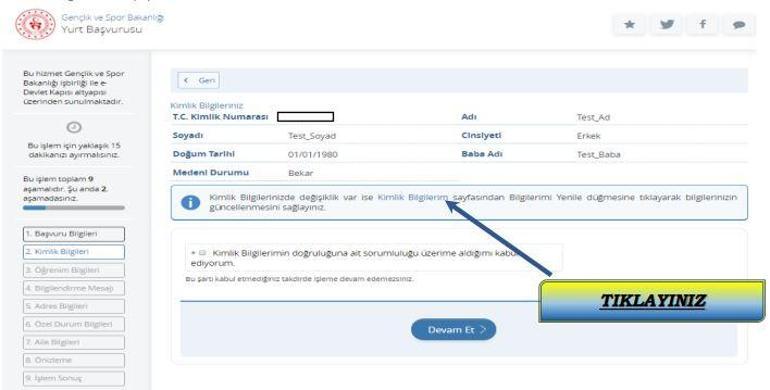Click the Kimlik Bilgileriniz section heading
770x390 pixels.
[x=207, y=106]
